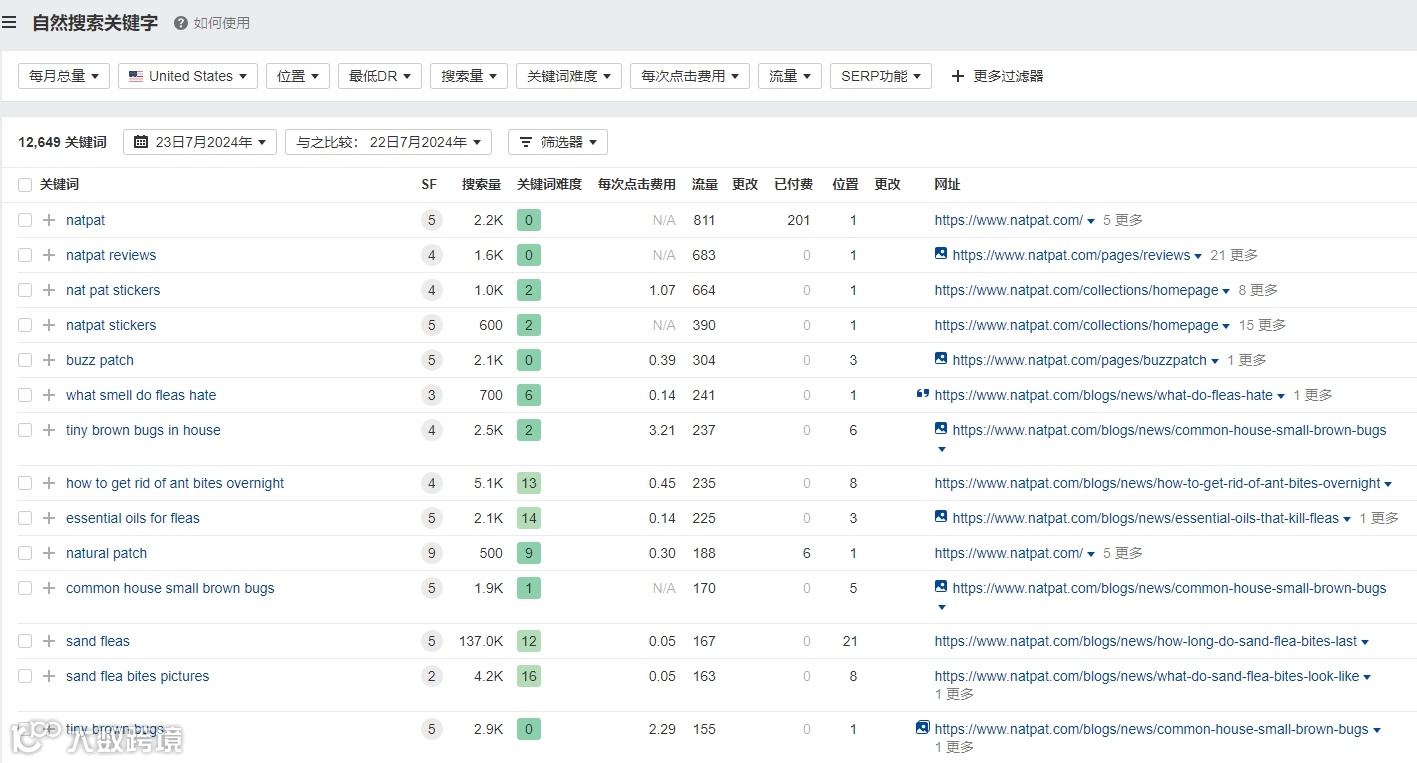The height and width of the screenshot is (763, 1417).
Task: Click keyword difficulty badge 16 for sand flea bites pictures
Action: [529, 676]
